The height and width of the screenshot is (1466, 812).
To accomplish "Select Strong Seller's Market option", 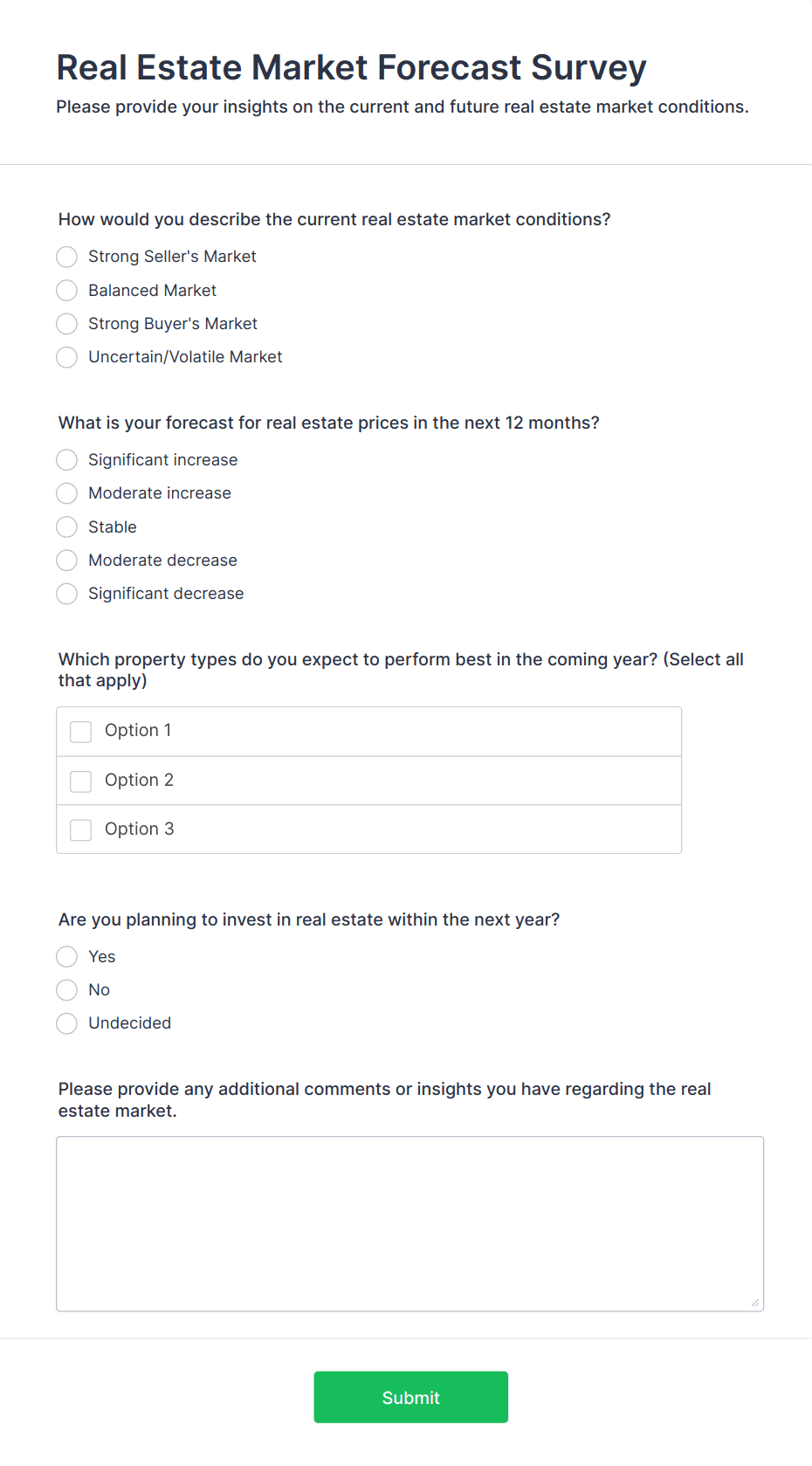I will click(x=67, y=257).
